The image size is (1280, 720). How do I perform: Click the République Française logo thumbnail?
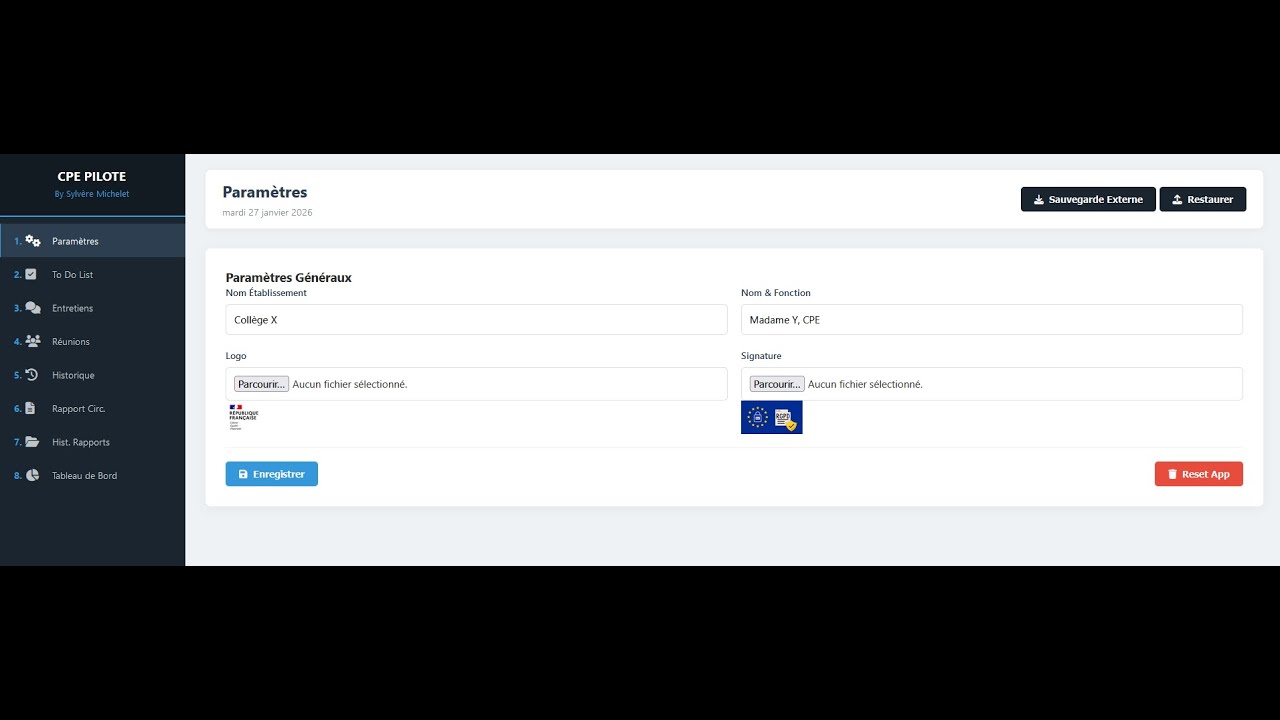[x=244, y=417]
